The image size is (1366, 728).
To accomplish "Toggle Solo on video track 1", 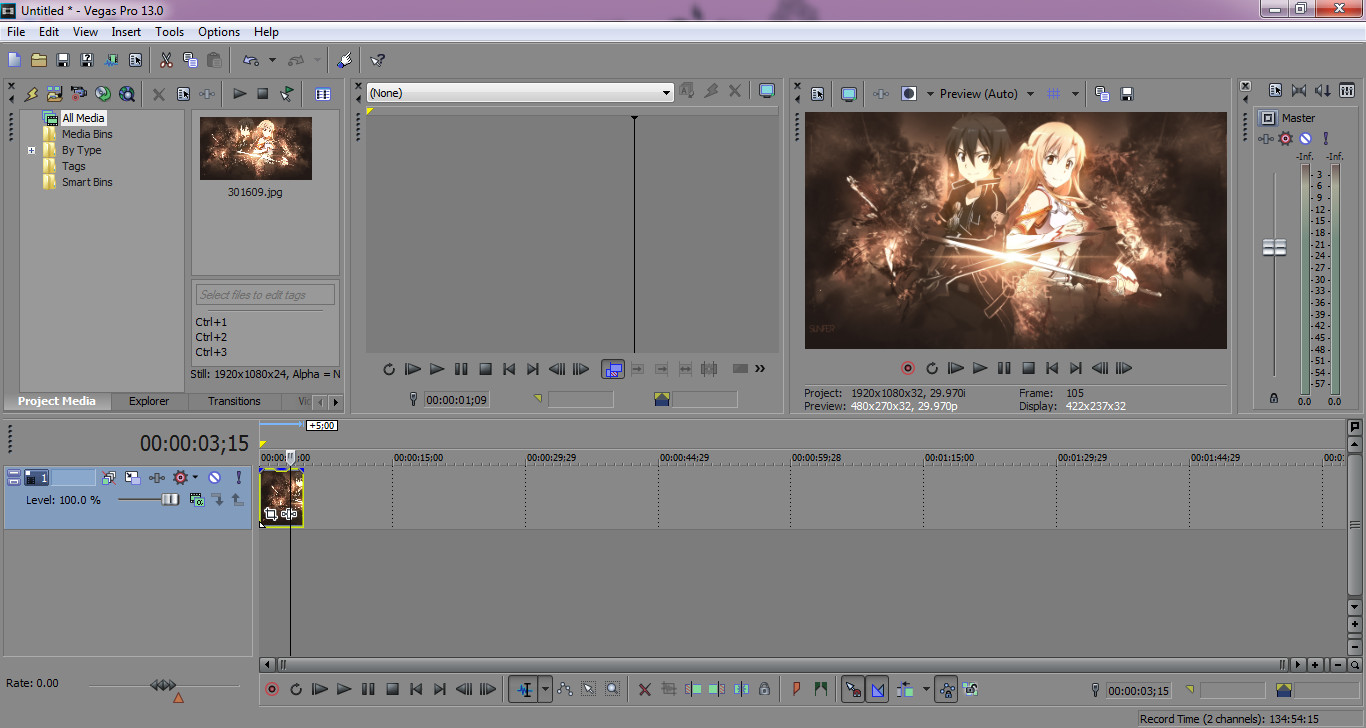I will pos(238,478).
